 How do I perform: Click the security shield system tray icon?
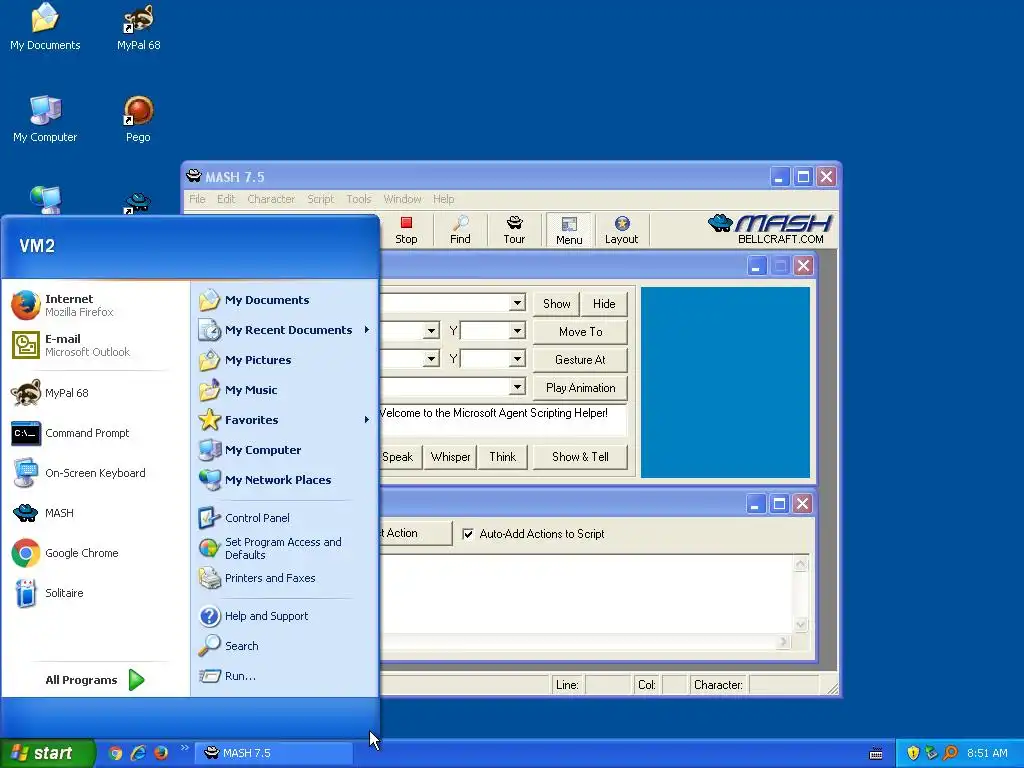click(913, 753)
